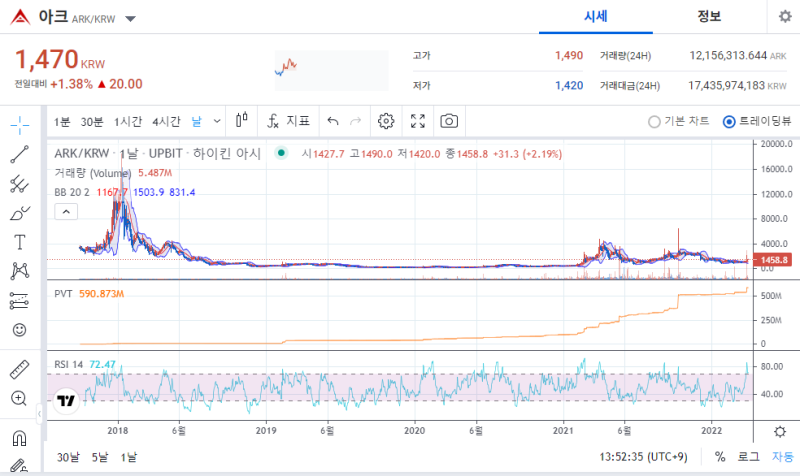Select the XABCD pattern tool
800x476 pixels.
(19, 271)
